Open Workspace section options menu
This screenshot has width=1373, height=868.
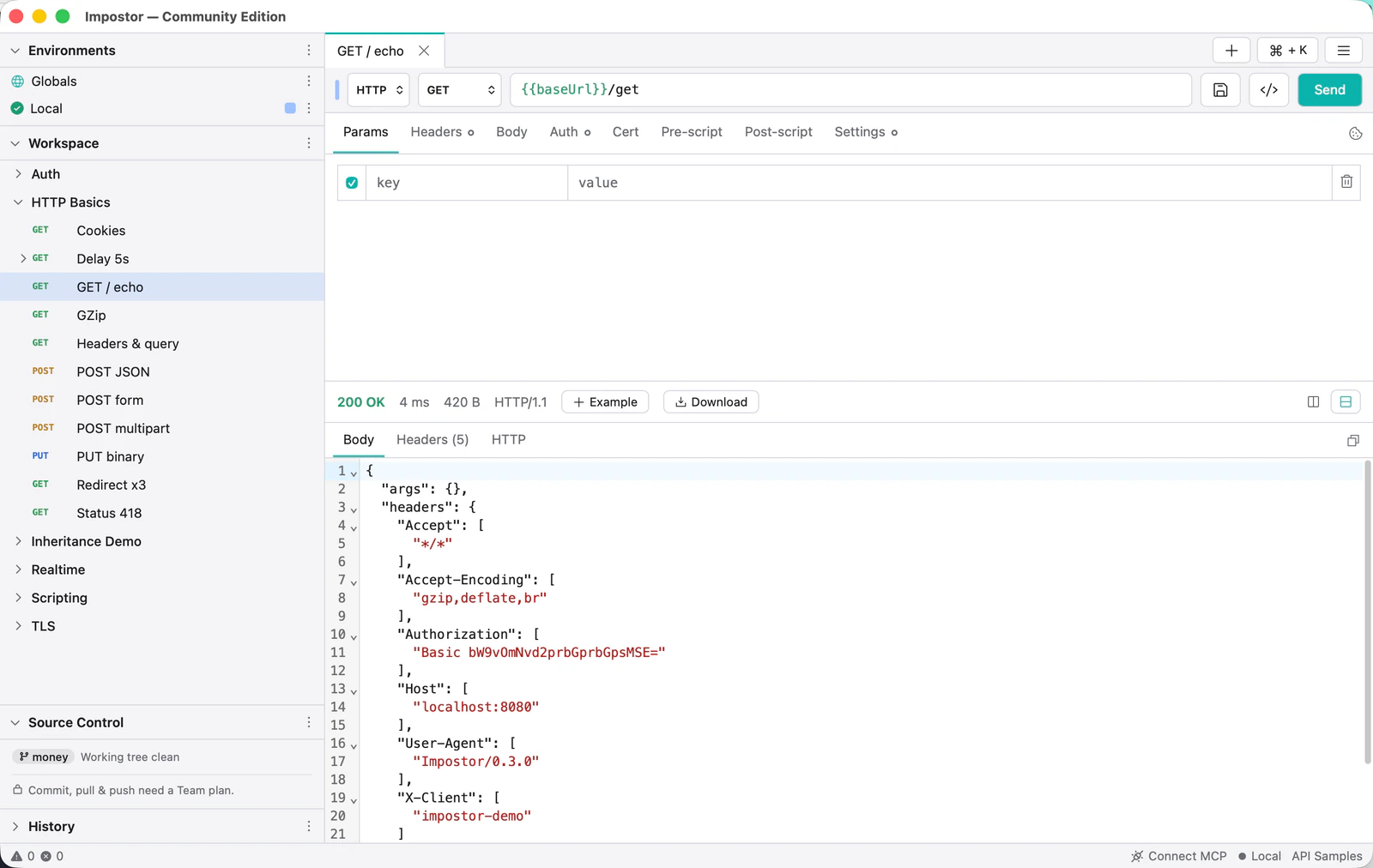pos(309,143)
